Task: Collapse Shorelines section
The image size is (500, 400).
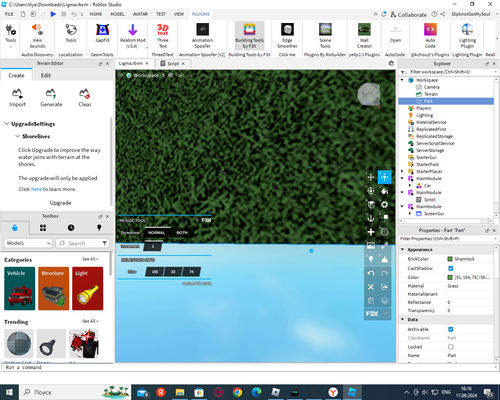Action: pyautogui.click(x=17, y=136)
